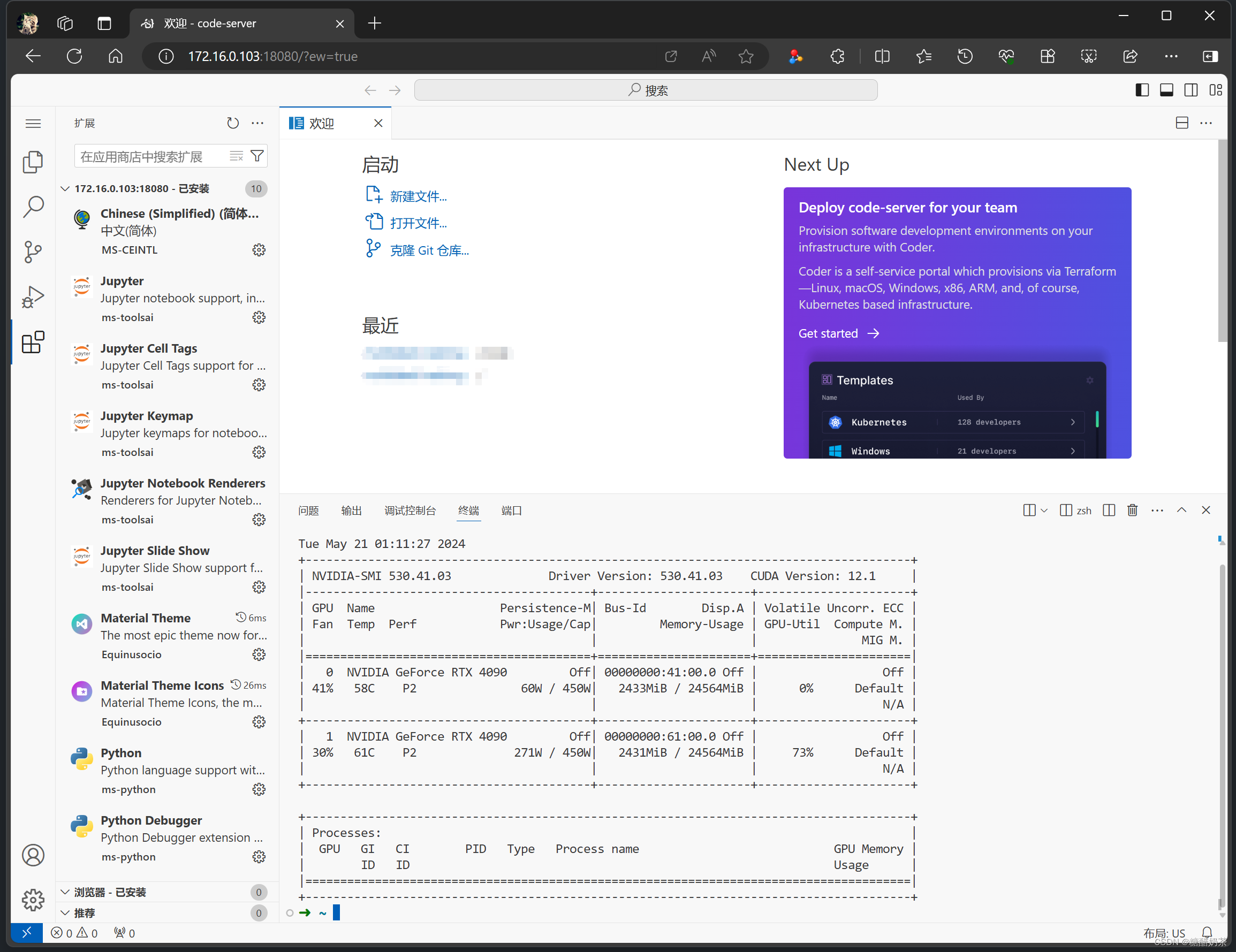
Task: Open the Explorer view in activity bar
Action: point(33,162)
